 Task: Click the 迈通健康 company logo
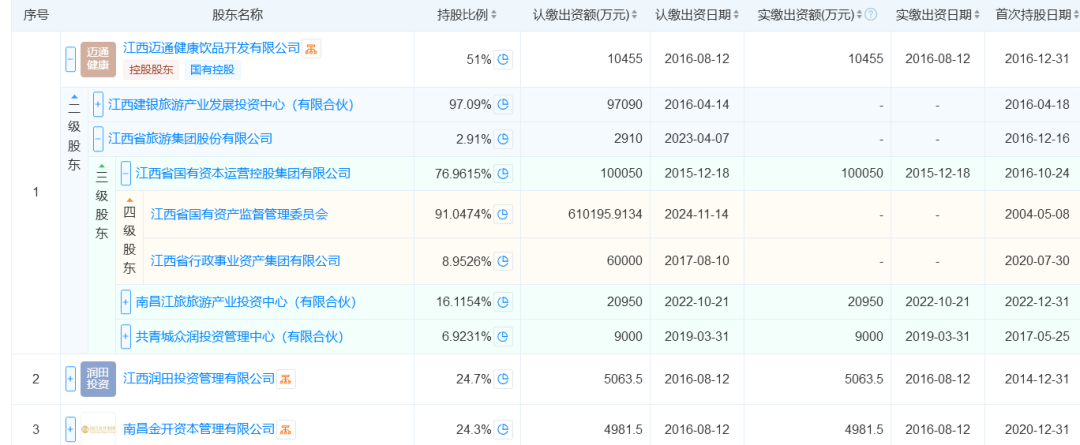98,59
